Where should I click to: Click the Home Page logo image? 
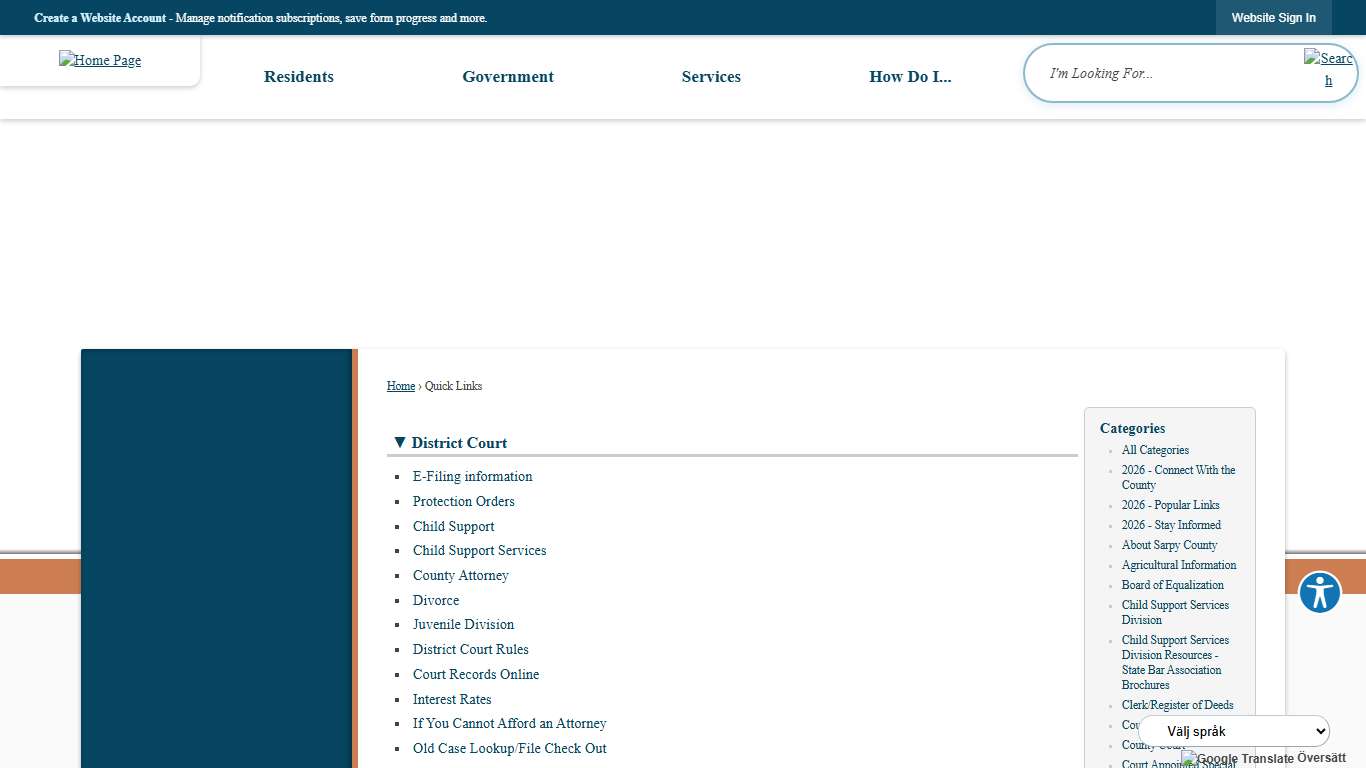pyautogui.click(x=100, y=60)
